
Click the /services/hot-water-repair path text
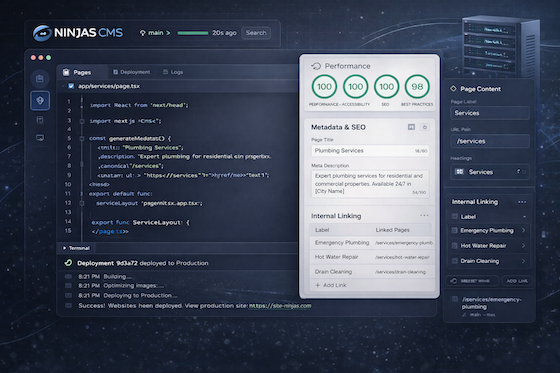tap(402, 257)
